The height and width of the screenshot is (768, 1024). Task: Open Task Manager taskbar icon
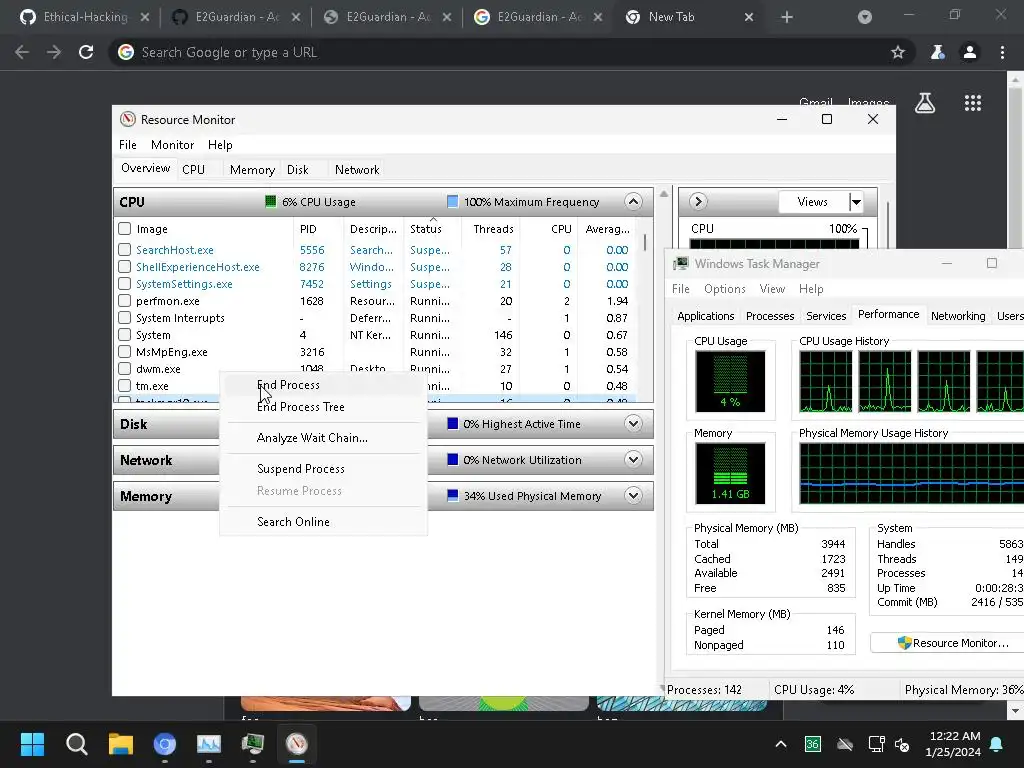point(253,744)
